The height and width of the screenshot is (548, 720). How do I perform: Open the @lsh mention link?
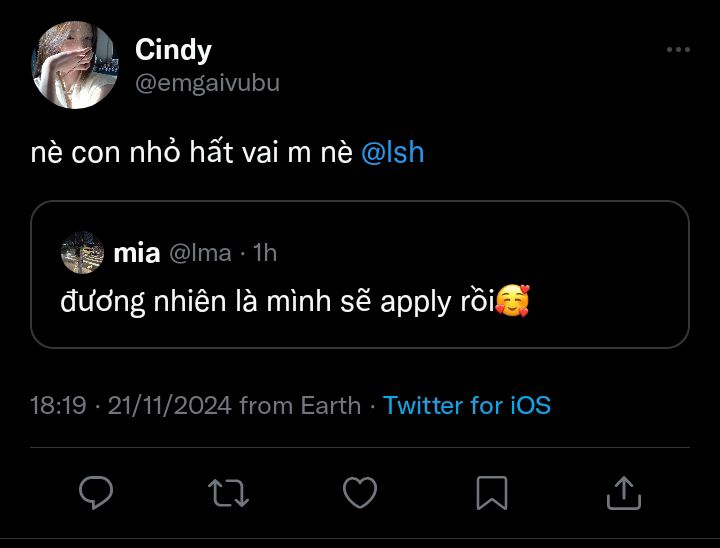coord(392,153)
